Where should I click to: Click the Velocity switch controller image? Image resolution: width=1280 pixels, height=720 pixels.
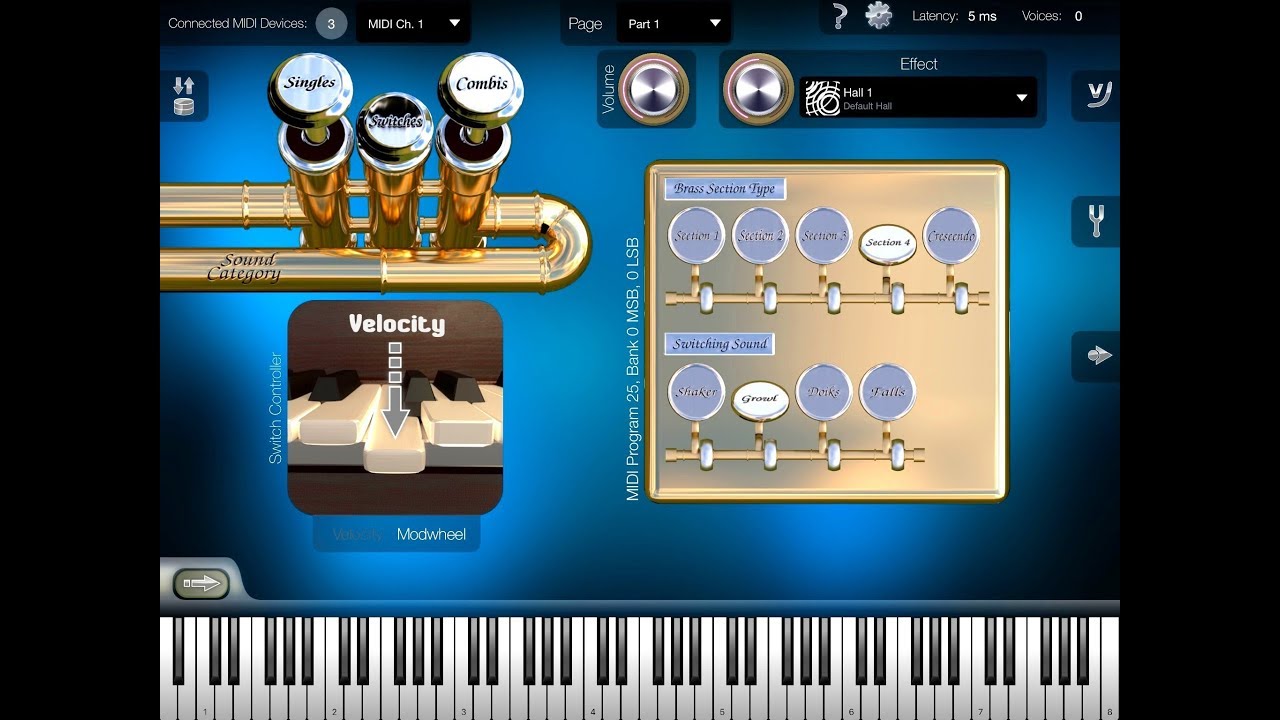(395, 407)
